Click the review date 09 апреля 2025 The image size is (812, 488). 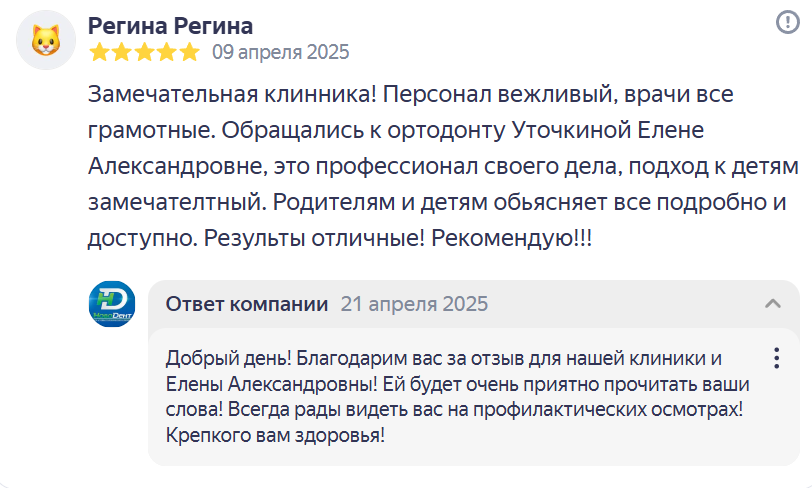pyautogui.click(x=281, y=52)
